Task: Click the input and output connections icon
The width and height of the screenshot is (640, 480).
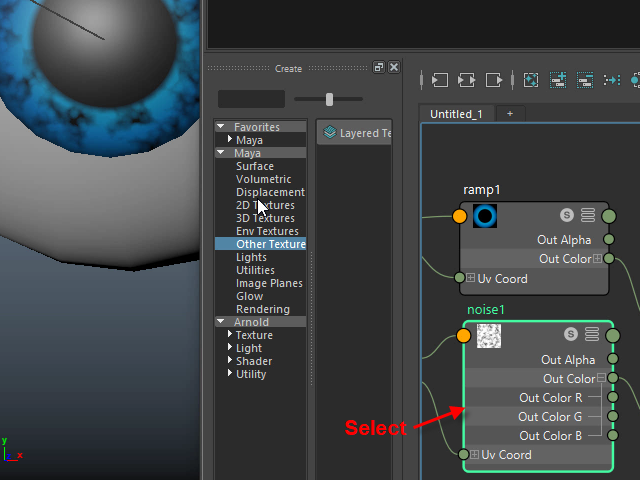Action: pyautogui.click(x=466, y=80)
